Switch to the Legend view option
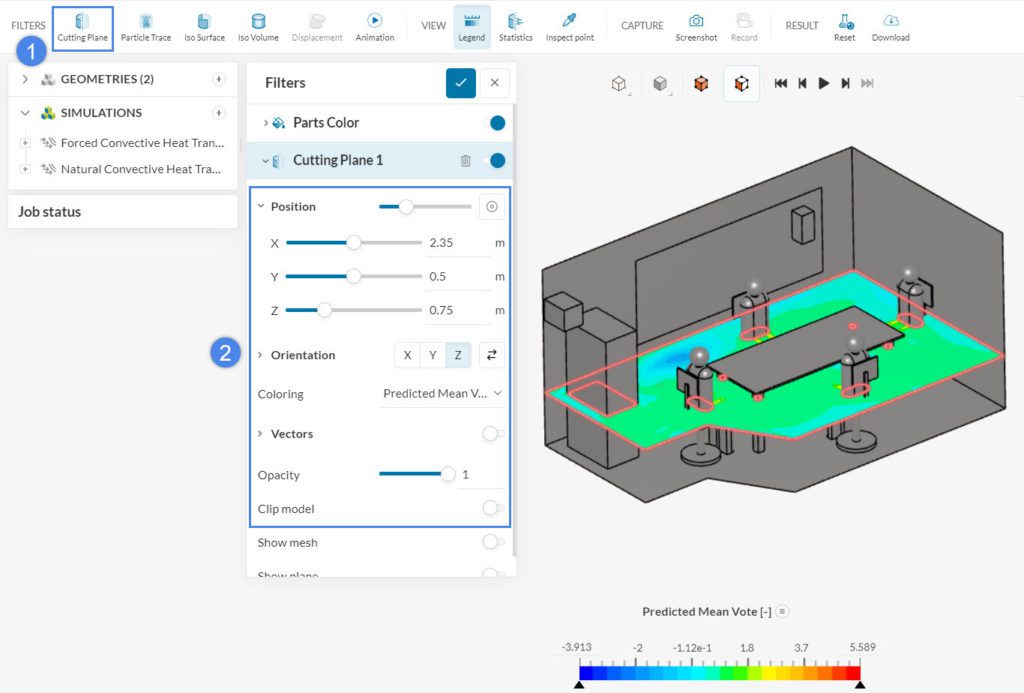 point(471,25)
